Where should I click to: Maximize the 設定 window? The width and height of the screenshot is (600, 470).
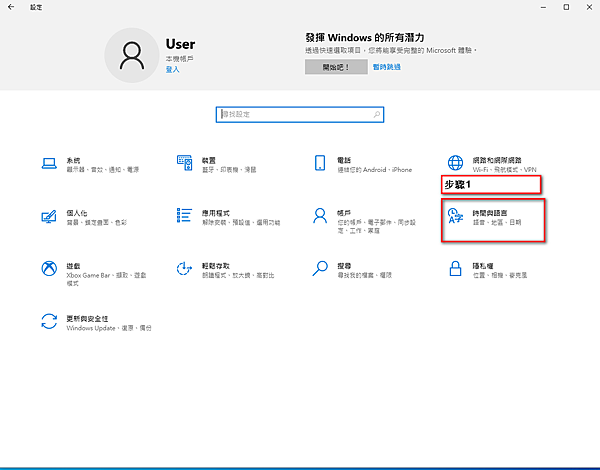pyautogui.click(x=566, y=7)
